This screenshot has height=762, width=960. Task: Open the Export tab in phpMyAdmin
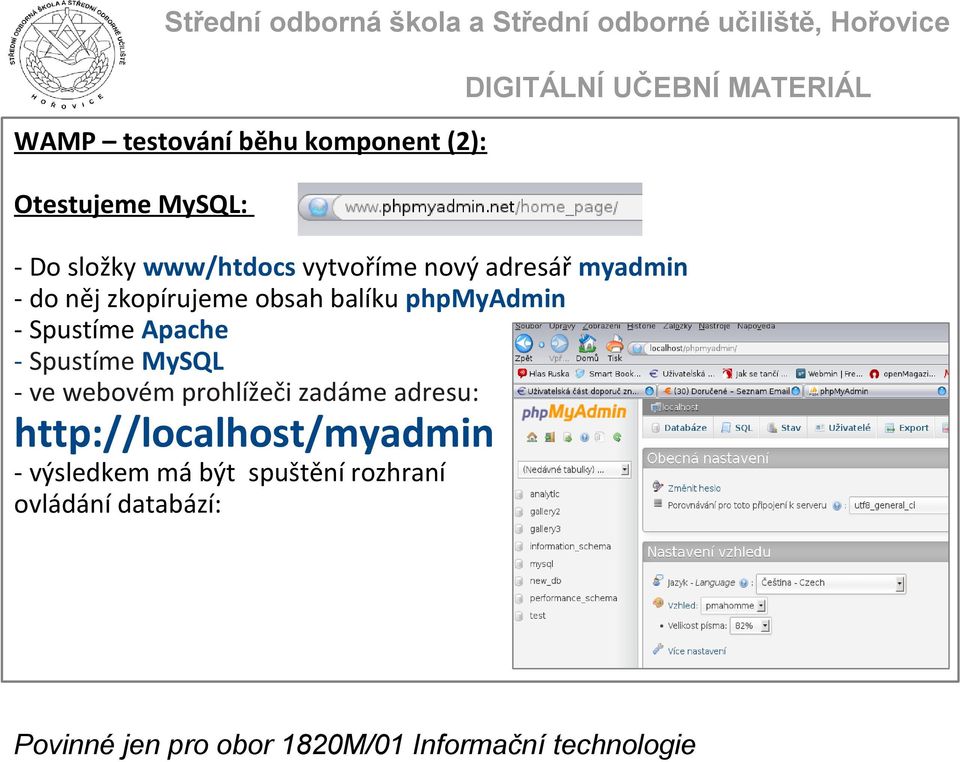pyautogui.click(x=907, y=428)
